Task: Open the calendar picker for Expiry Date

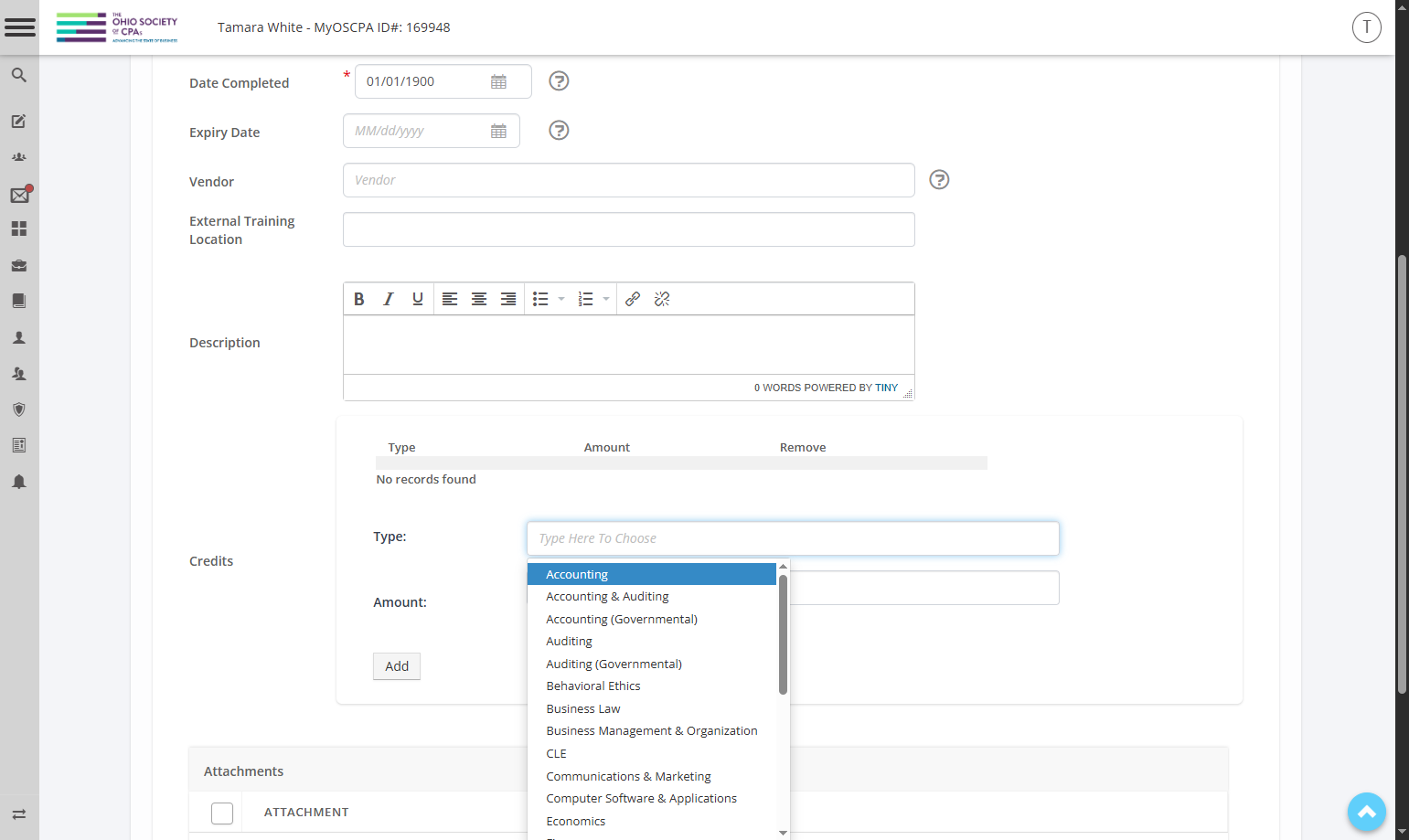Action: [x=498, y=131]
